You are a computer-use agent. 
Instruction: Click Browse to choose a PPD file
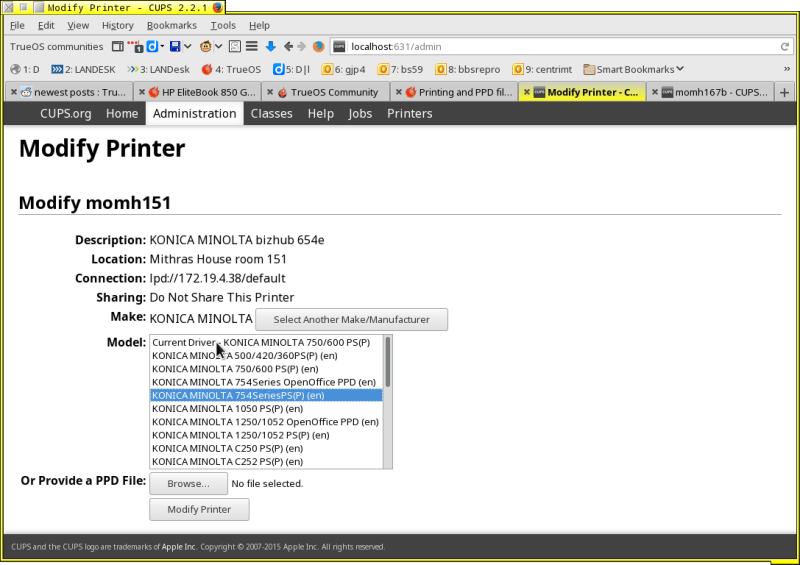coord(188,483)
